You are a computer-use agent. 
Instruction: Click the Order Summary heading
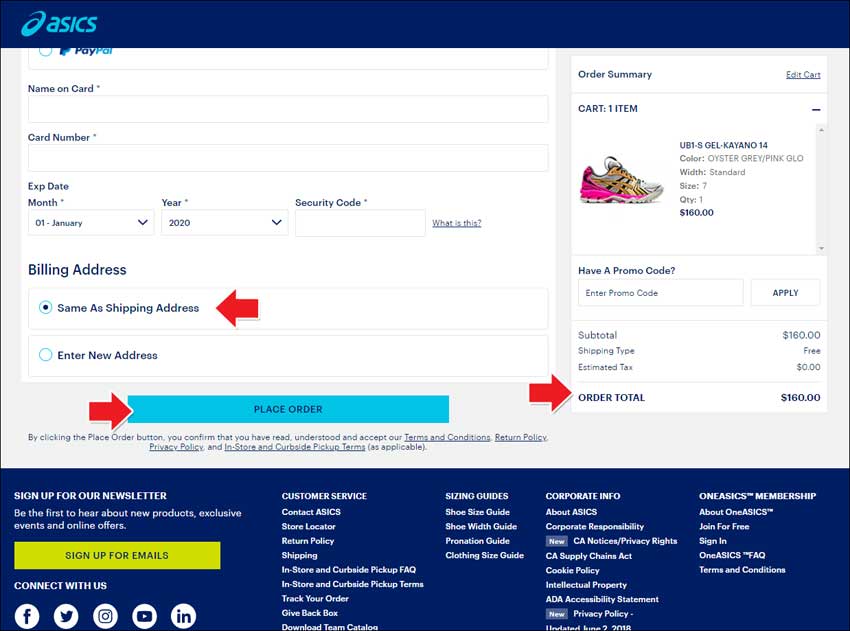click(615, 74)
